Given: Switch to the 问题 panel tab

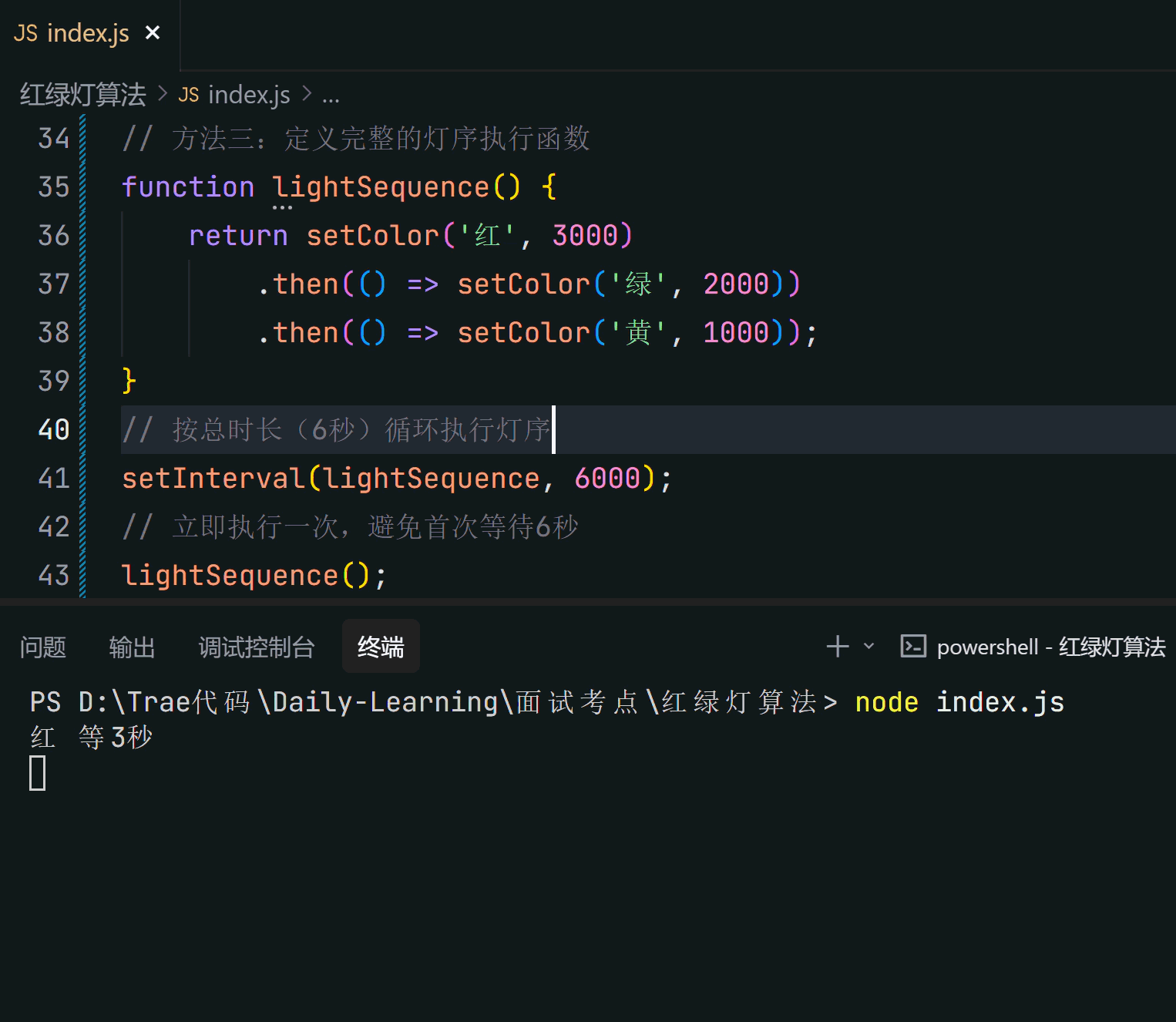Looking at the screenshot, I should (43, 647).
